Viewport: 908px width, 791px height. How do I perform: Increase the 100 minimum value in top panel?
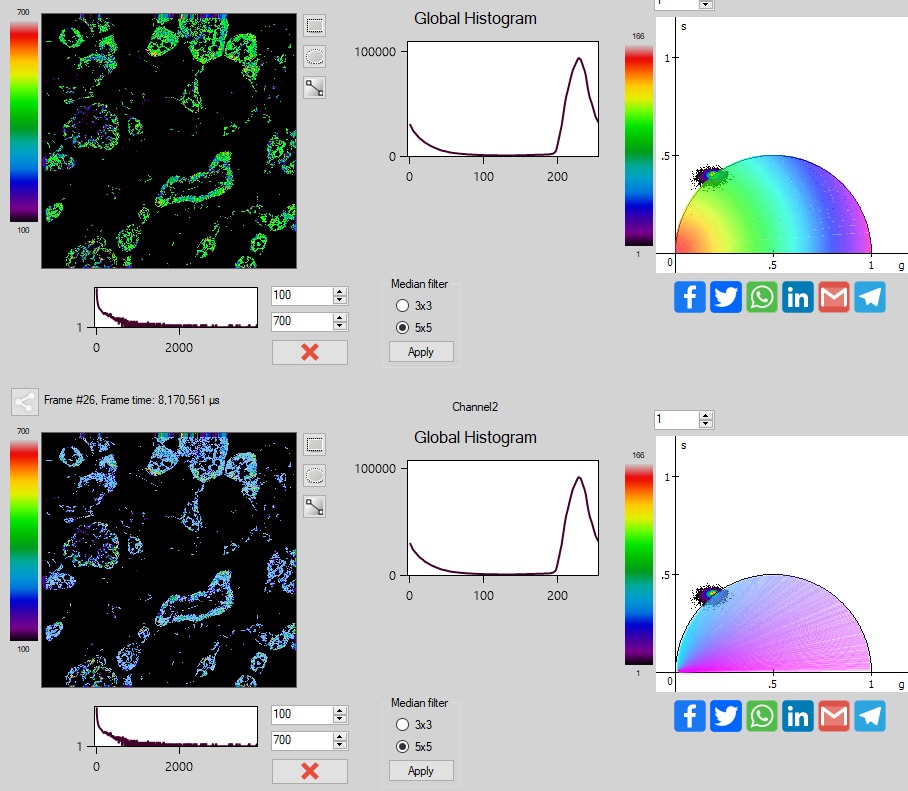[340, 291]
